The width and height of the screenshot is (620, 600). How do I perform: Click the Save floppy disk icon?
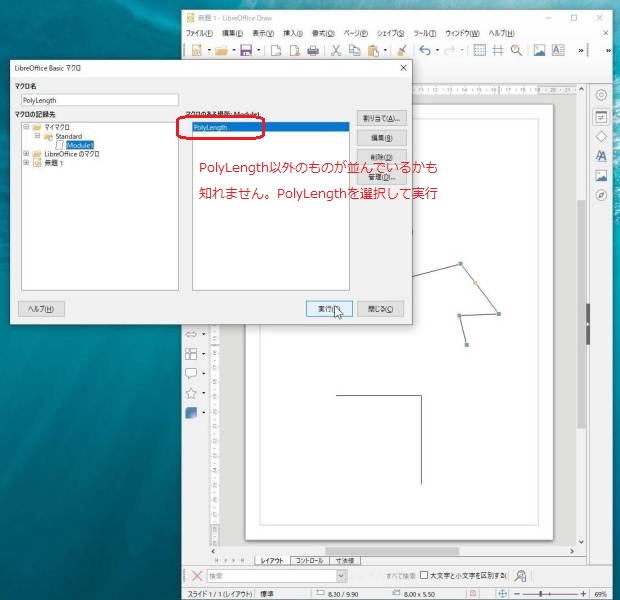(x=246, y=50)
